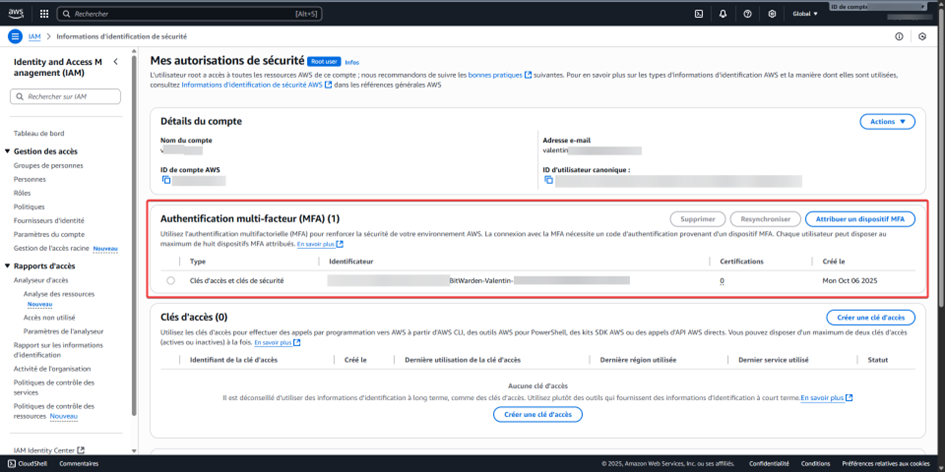Open the Global region dropdown
Image resolution: width=945 pixels, height=472 pixels.
coord(805,13)
